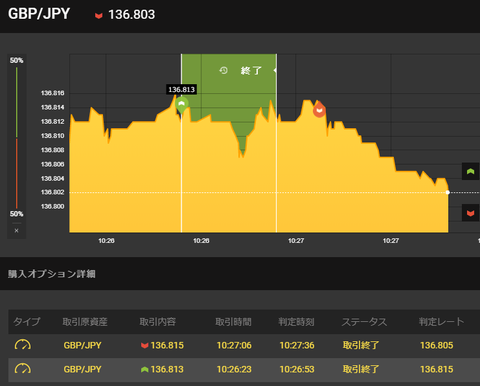Click the 終了 label in the green zone
This screenshot has width=480, height=386.
[x=251, y=70]
